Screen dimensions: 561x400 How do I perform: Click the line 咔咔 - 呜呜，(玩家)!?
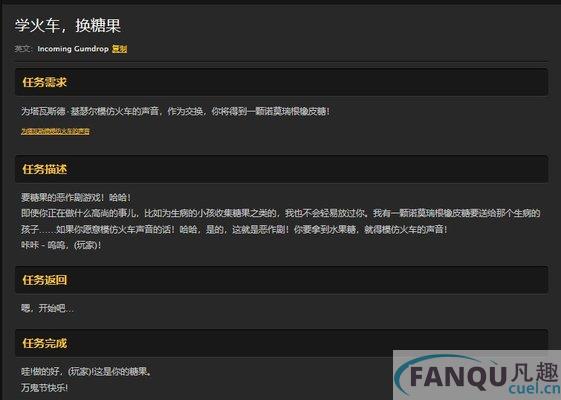pos(61,245)
